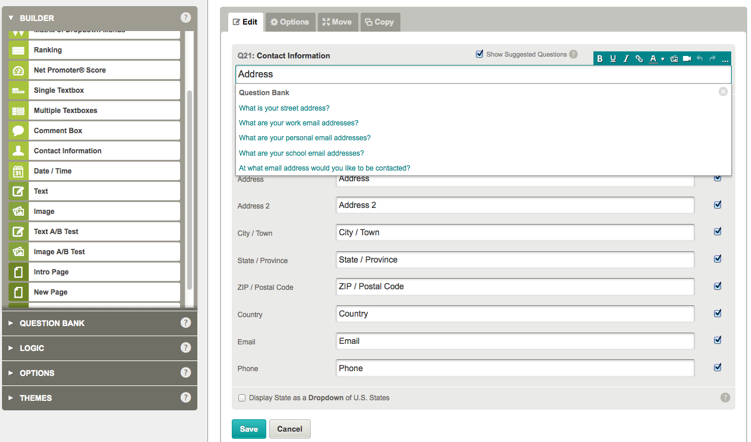Switch to the Copy tab
The width and height of the screenshot is (751, 442).
coord(380,22)
